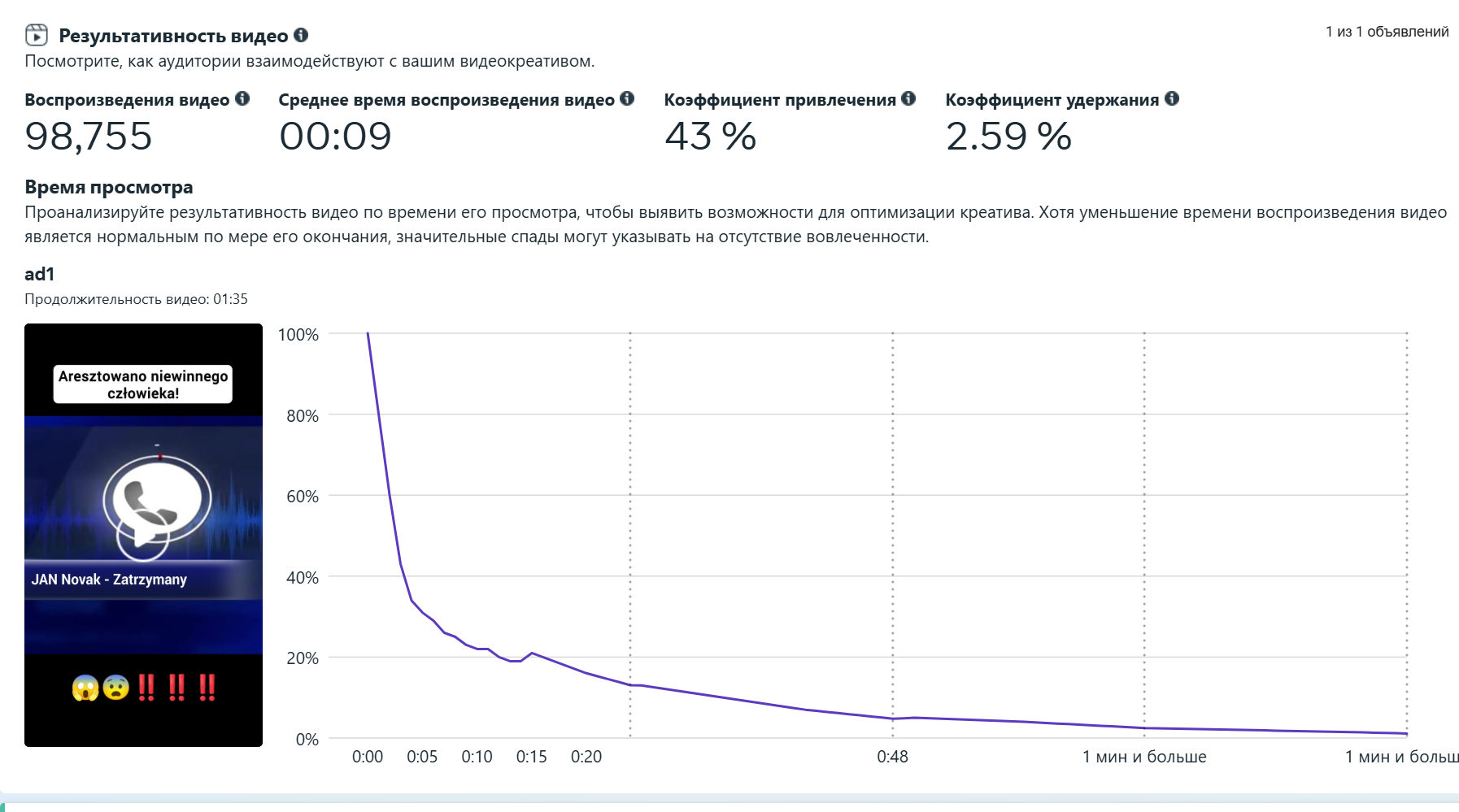The width and height of the screenshot is (1459, 812).
Task: Play the ad1 video preview
Action: pos(143,535)
